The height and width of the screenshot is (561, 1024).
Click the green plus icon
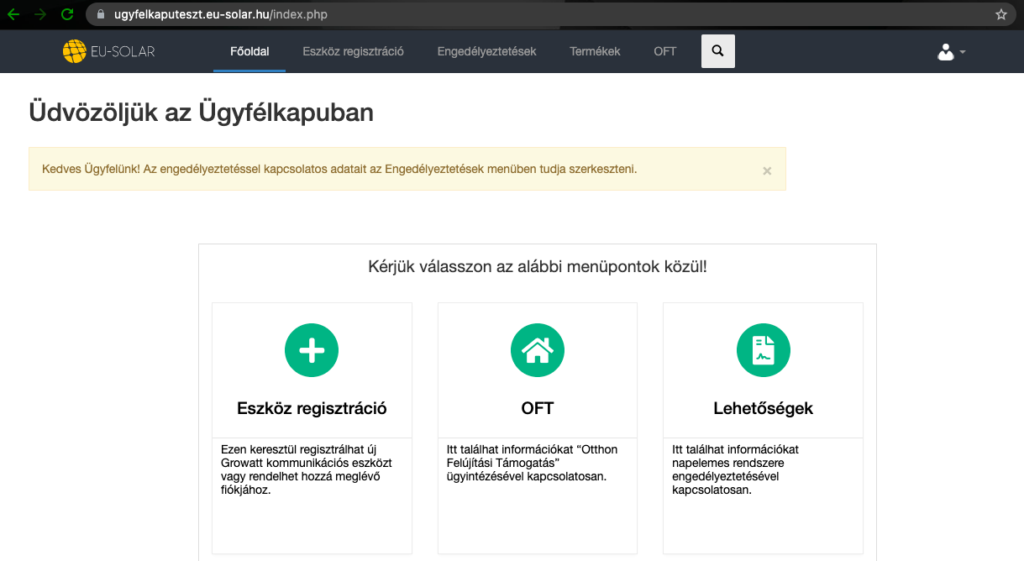(x=312, y=350)
